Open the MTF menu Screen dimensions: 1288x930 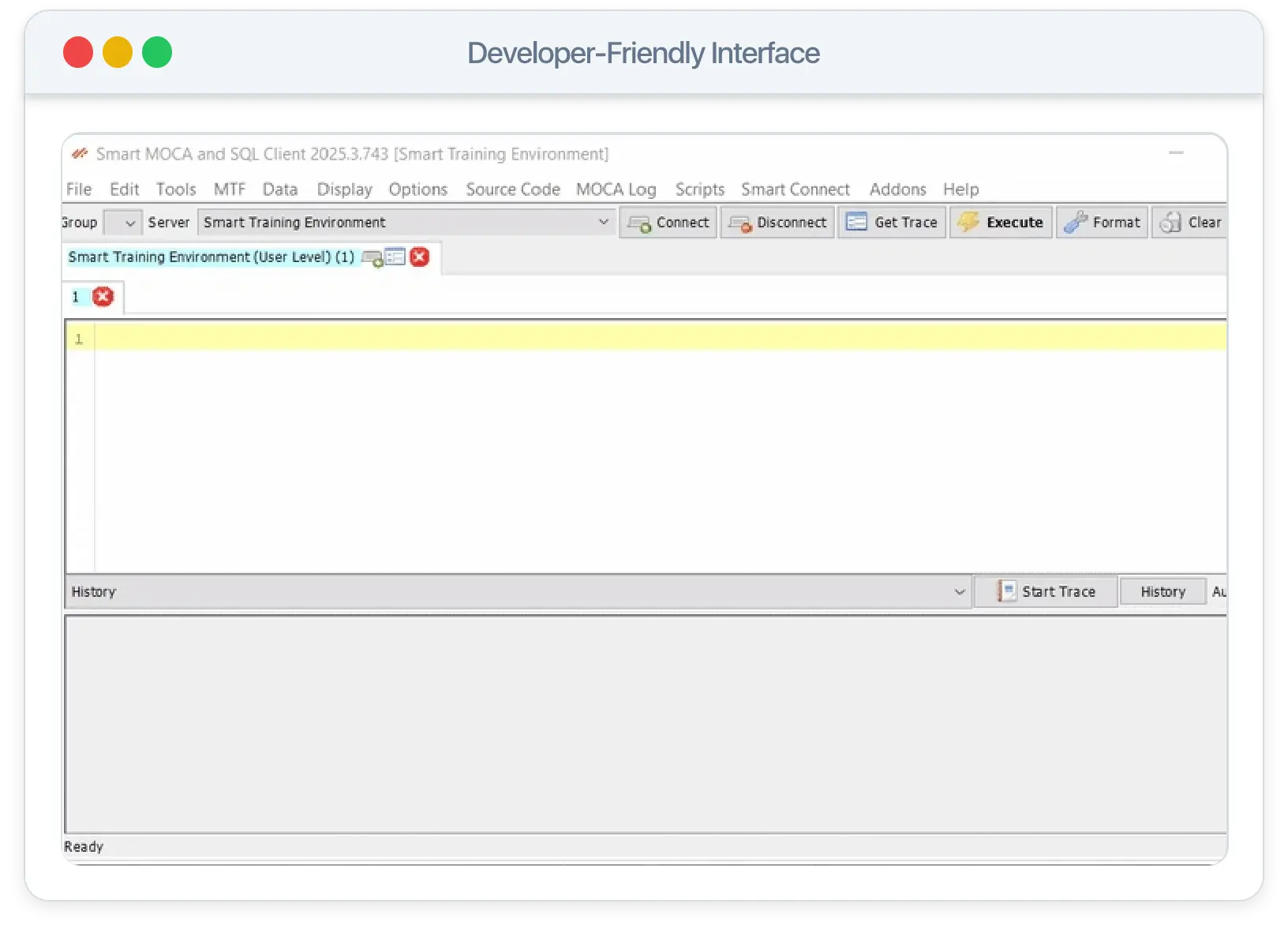tap(229, 189)
